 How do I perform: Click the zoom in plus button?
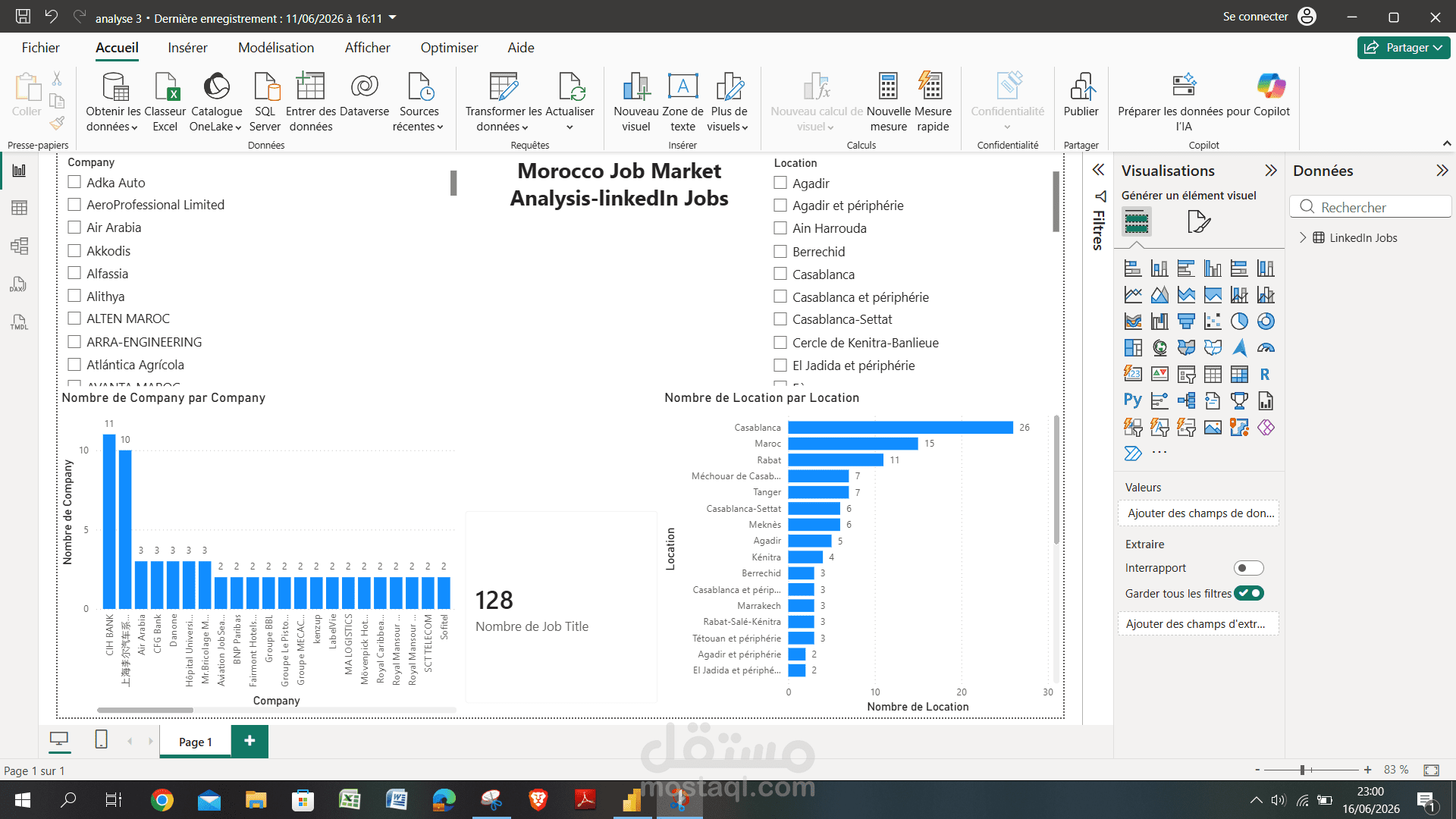pos(1367,770)
